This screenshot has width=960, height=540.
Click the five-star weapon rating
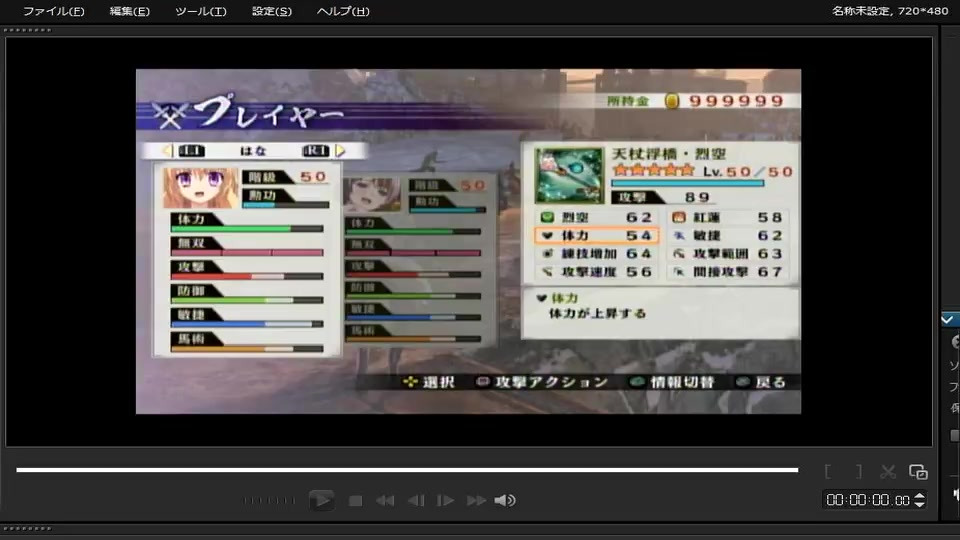click(653, 171)
